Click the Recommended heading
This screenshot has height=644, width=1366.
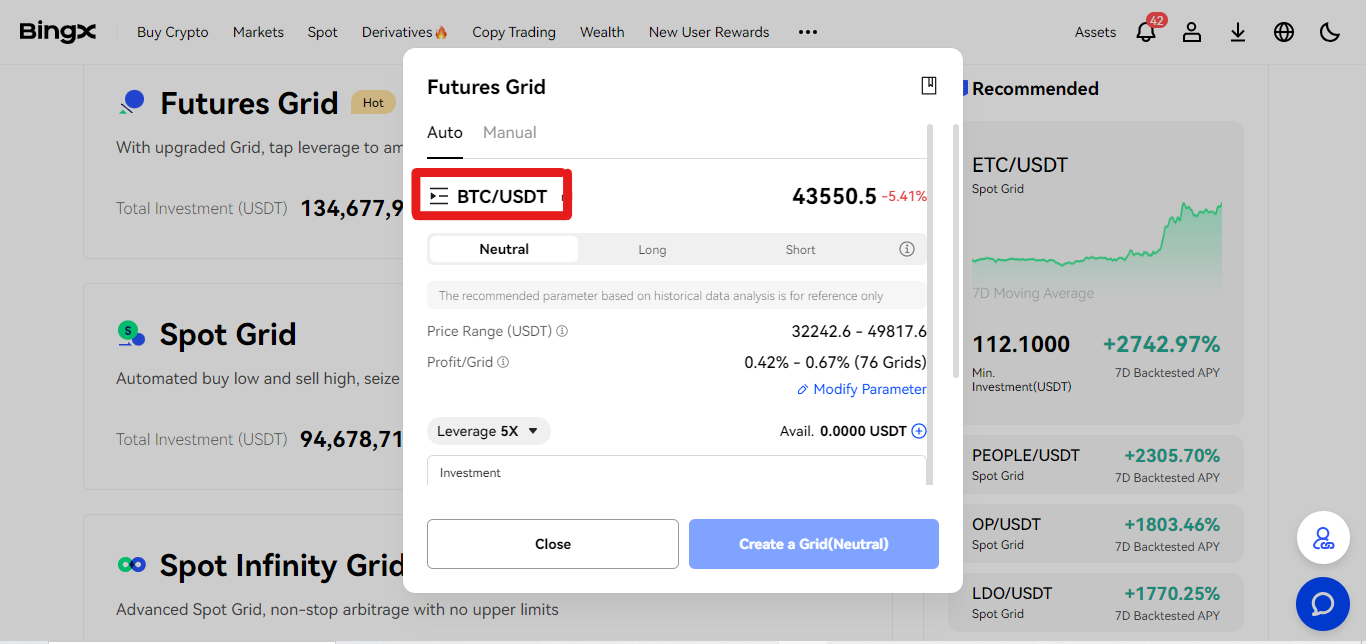[x=1035, y=89]
